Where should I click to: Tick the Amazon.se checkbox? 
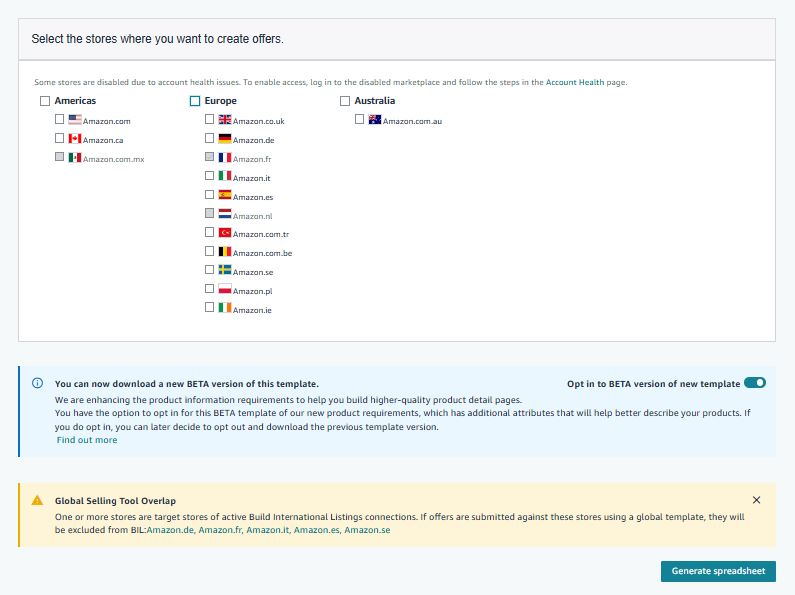click(x=209, y=270)
